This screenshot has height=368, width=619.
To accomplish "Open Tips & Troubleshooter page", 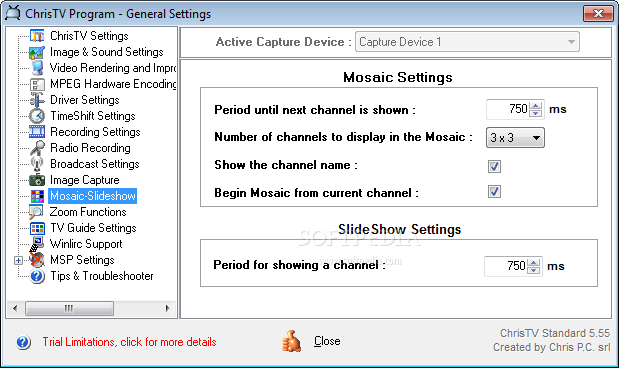I will [102, 276].
